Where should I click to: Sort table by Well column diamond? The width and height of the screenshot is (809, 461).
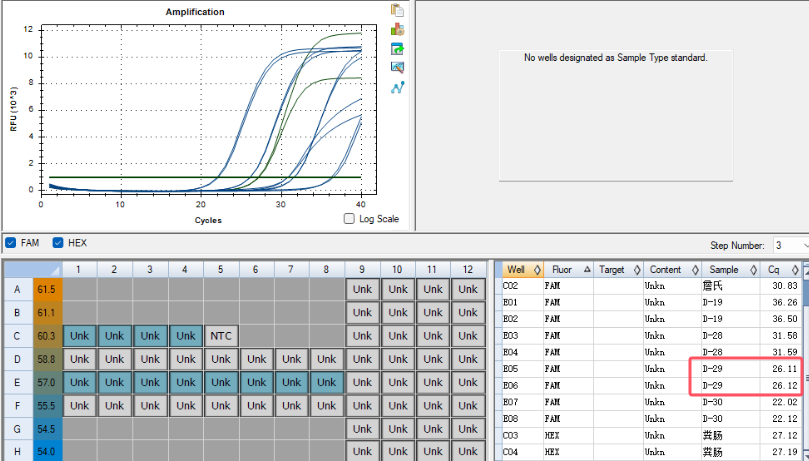click(537, 270)
